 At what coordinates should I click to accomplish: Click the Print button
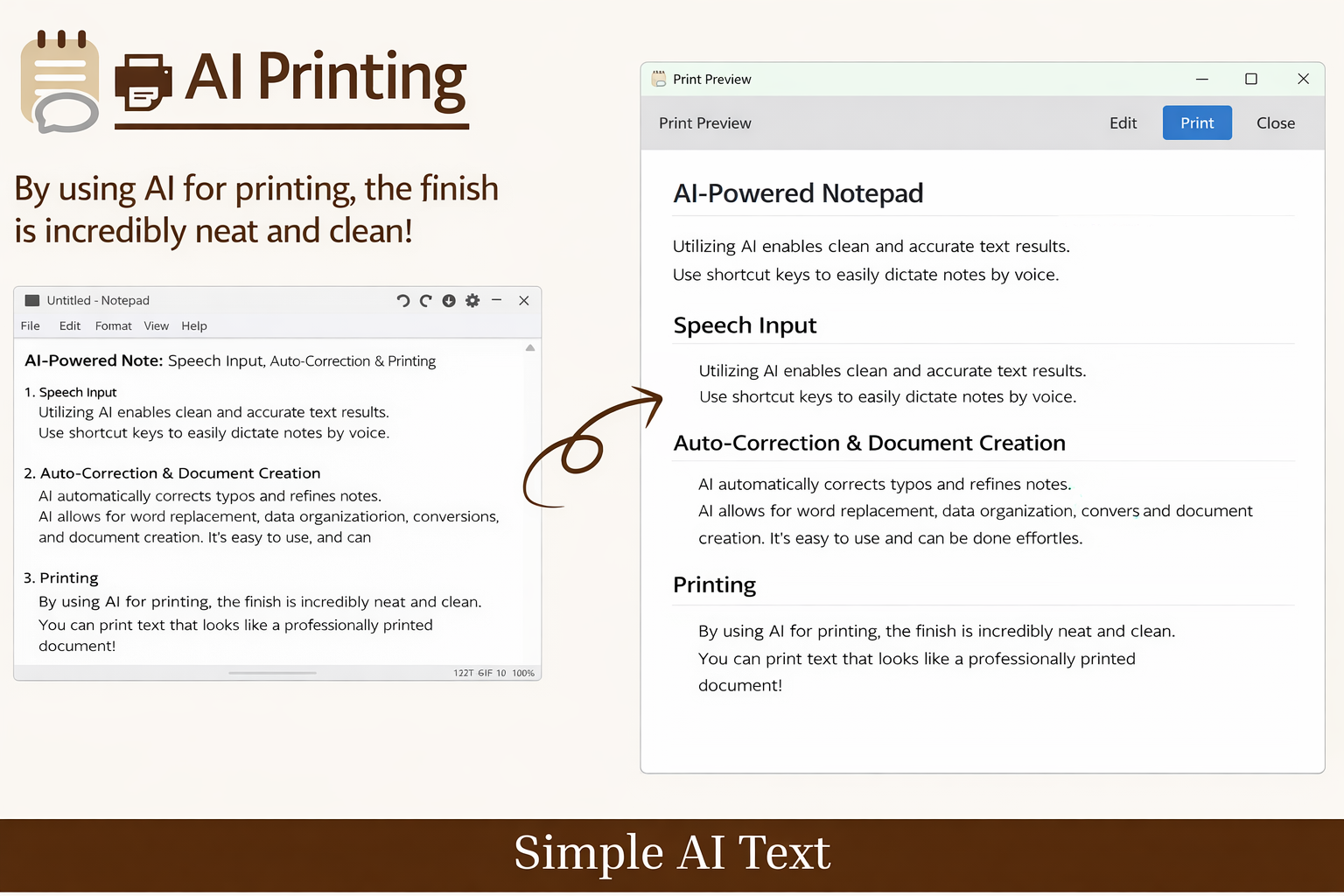click(x=1197, y=122)
